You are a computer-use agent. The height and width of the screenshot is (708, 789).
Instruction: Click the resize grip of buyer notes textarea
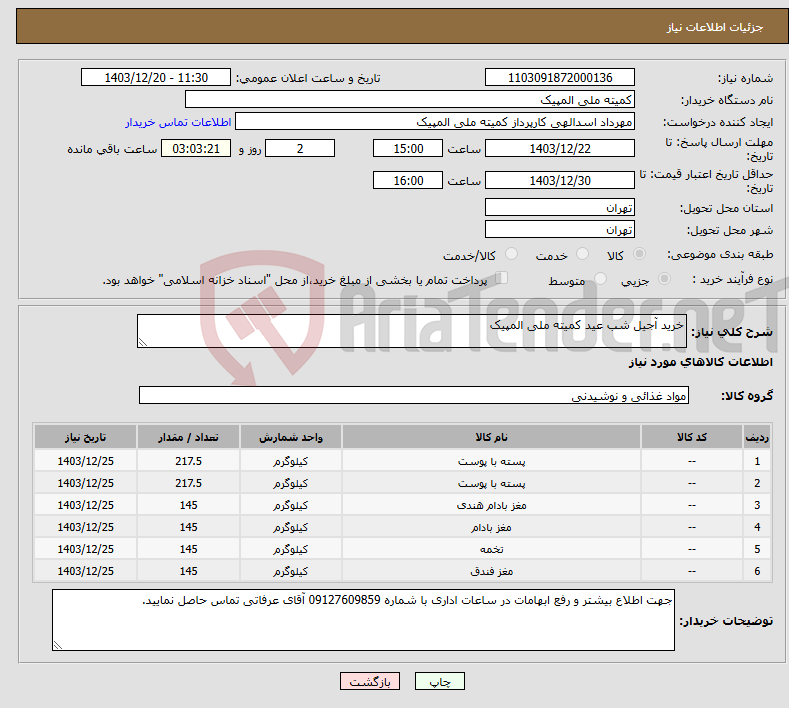click(x=58, y=645)
